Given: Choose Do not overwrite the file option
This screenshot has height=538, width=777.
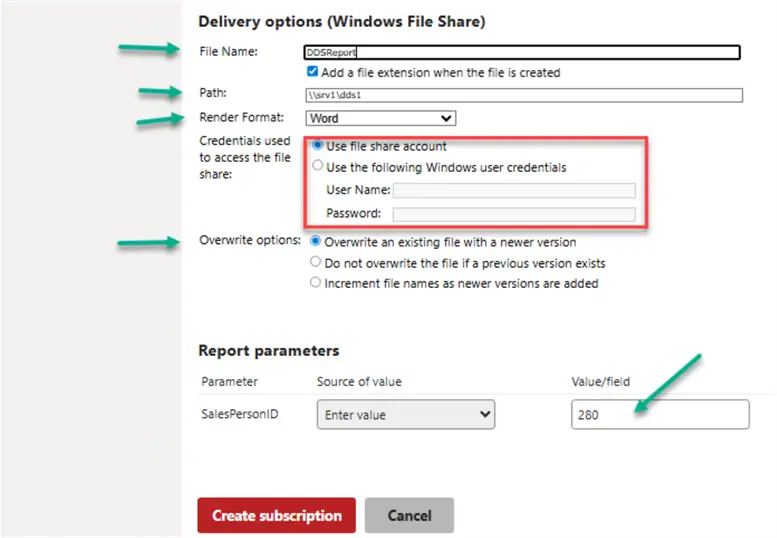Looking at the screenshot, I should point(317,263).
